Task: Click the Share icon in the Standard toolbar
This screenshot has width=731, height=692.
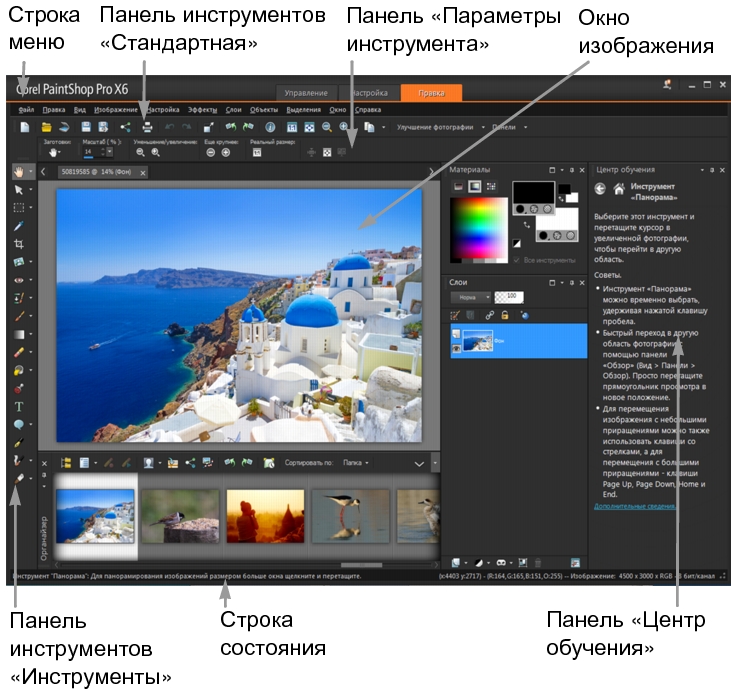Action: click(126, 127)
